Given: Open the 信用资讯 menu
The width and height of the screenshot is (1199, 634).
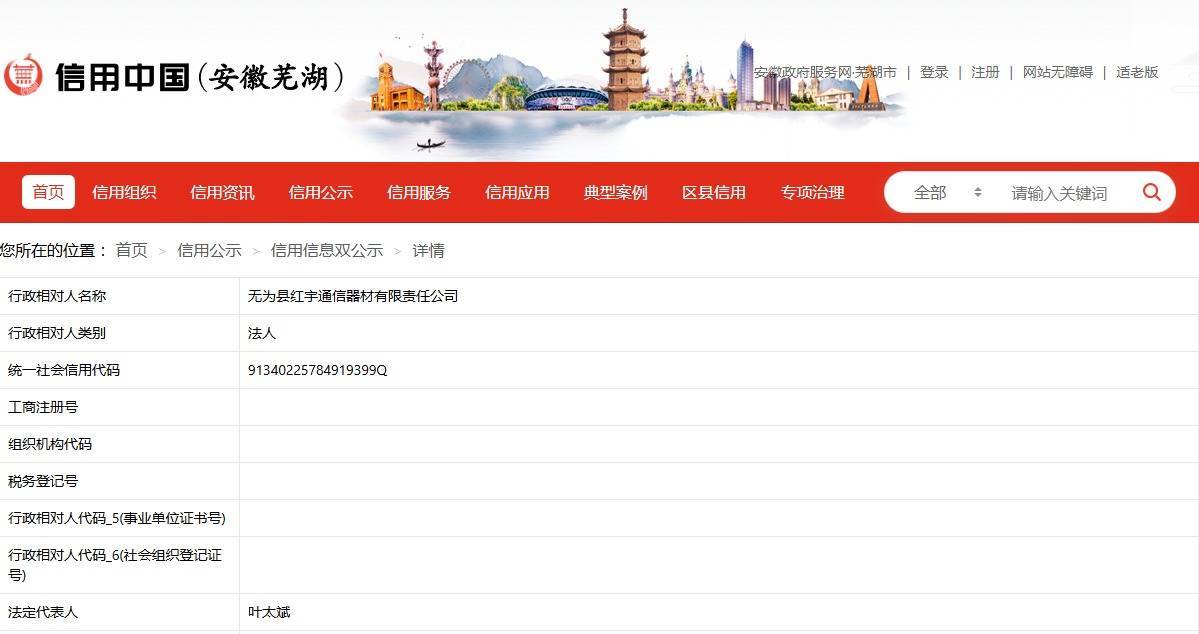Looking at the screenshot, I should 222,192.
